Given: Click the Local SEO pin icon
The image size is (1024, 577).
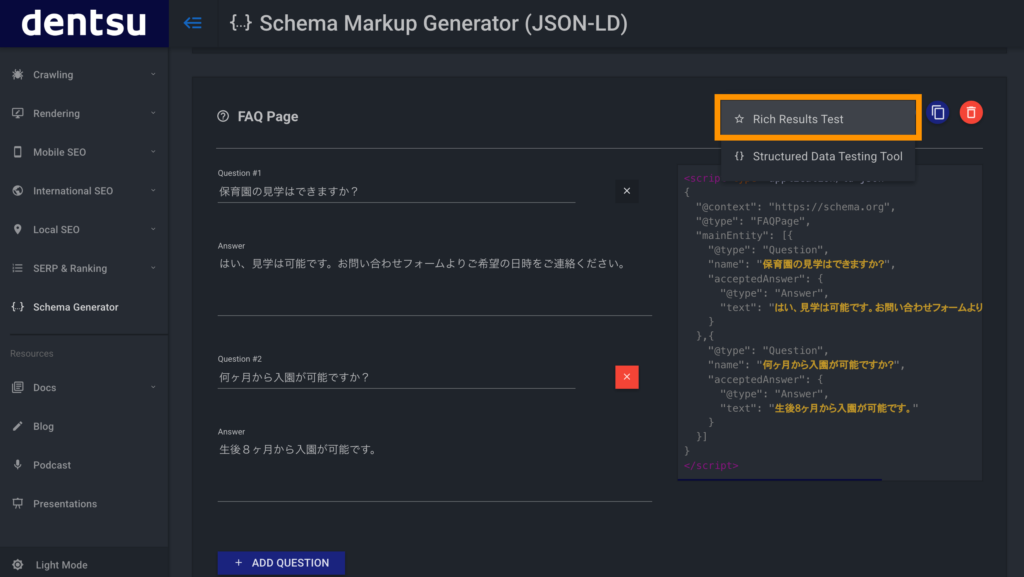Looking at the screenshot, I should click(18, 229).
